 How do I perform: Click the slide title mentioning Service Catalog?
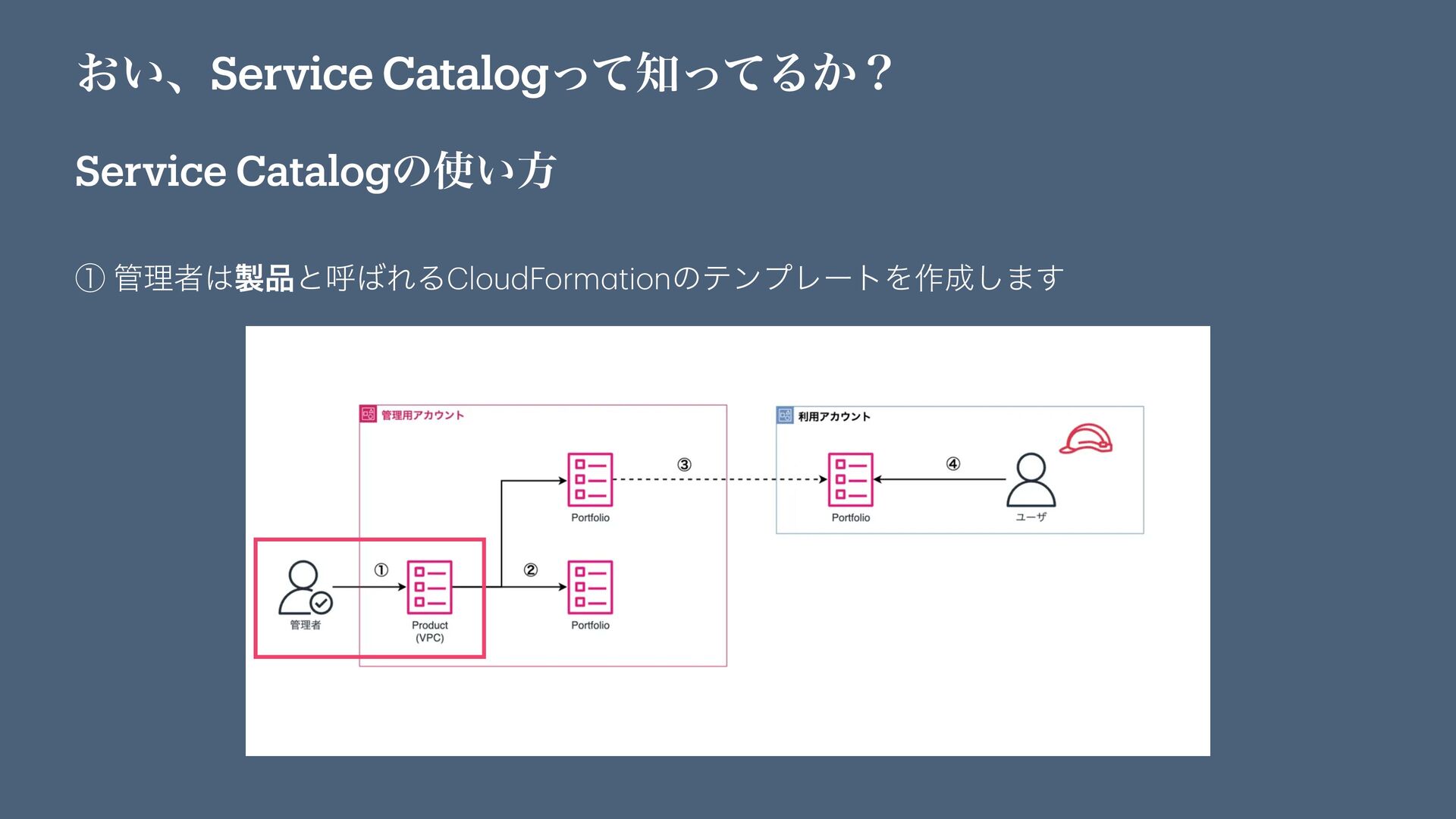[x=484, y=74]
